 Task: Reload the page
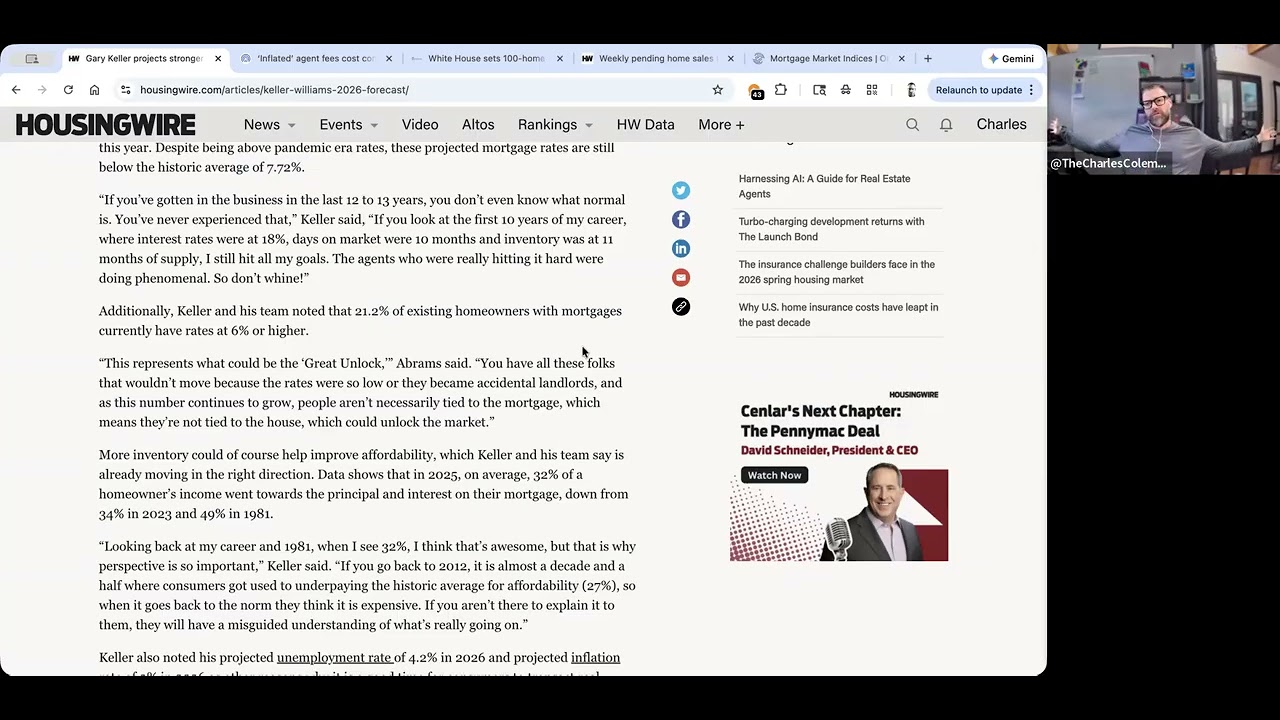(68, 90)
